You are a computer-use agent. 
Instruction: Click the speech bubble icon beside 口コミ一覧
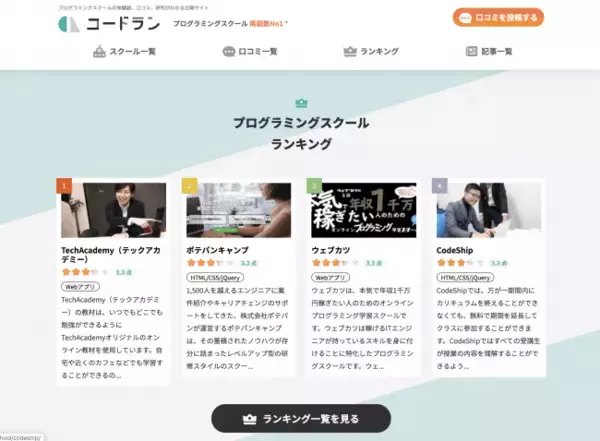point(229,51)
